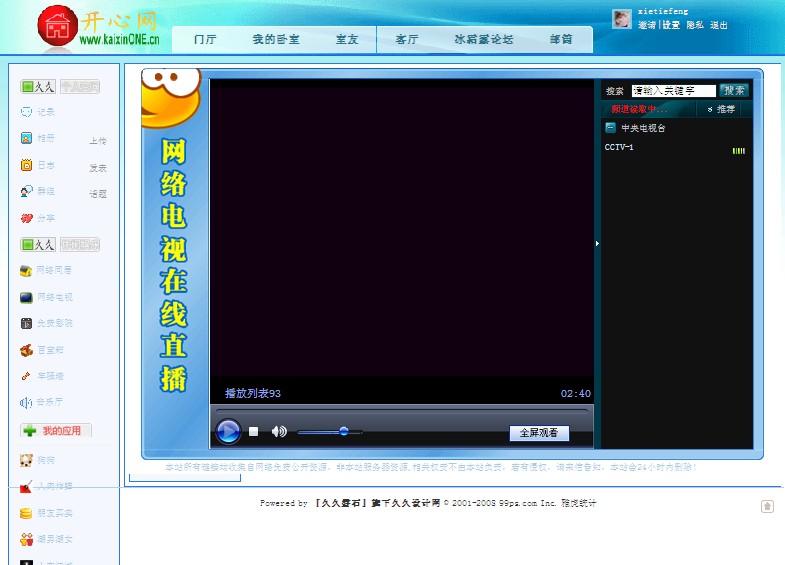Click the xietiefeng user avatar
The height and width of the screenshot is (565, 785).
pyautogui.click(x=622, y=19)
